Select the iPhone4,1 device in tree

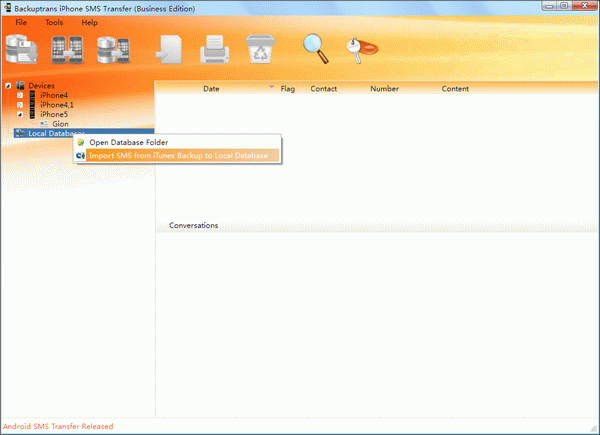coord(57,105)
